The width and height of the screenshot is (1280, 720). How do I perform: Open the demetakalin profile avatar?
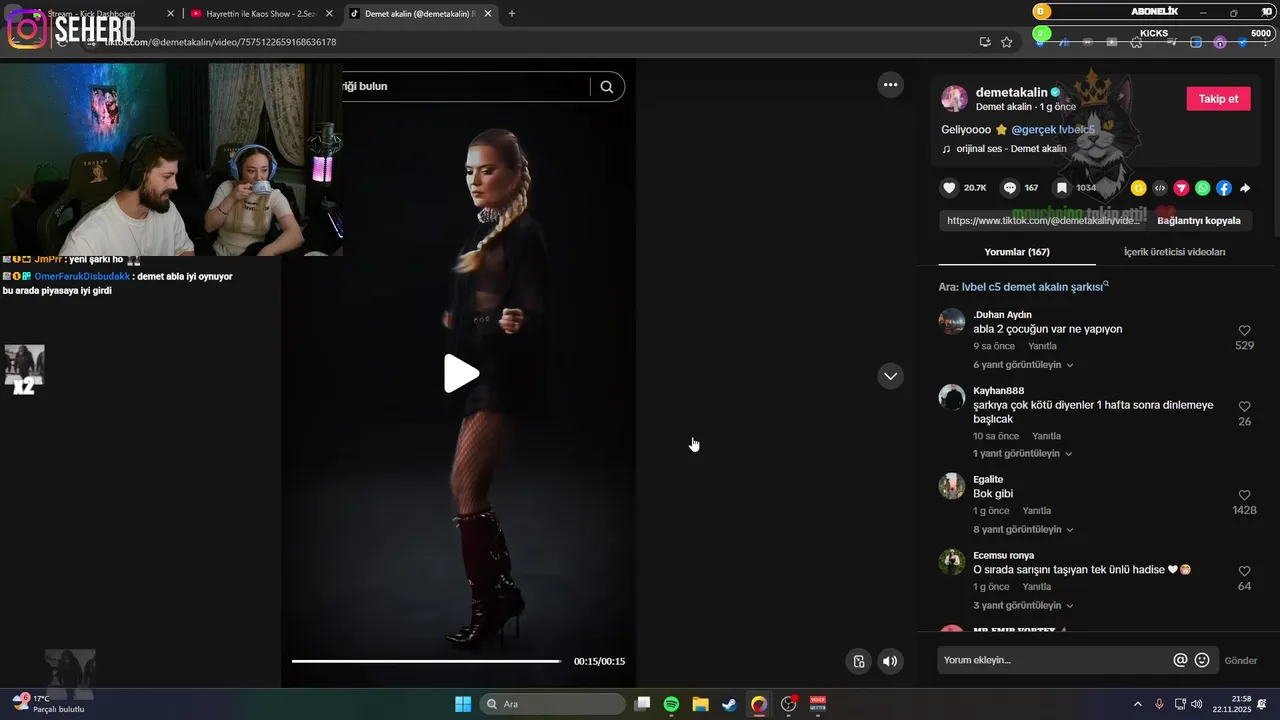(x=955, y=98)
